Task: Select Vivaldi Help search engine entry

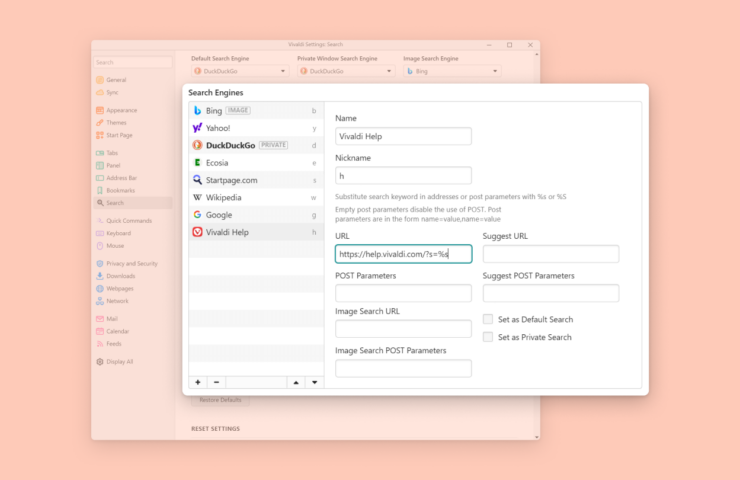Action: [x=256, y=232]
